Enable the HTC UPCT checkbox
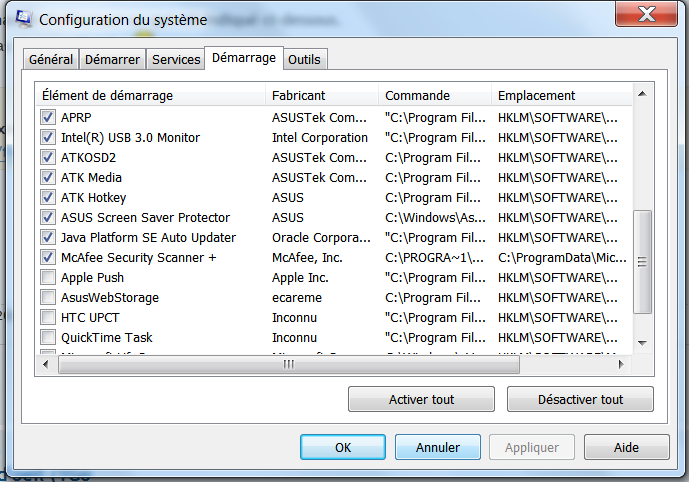The width and height of the screenshot is (689, 482). 47,317
